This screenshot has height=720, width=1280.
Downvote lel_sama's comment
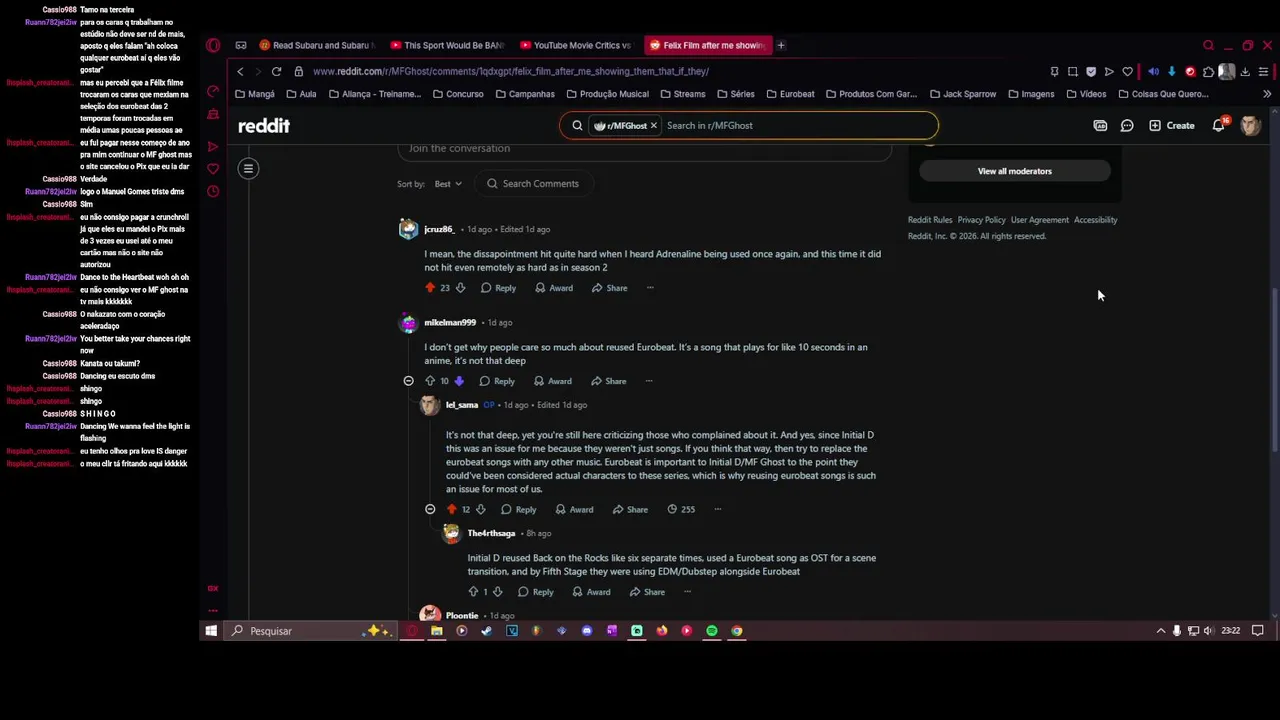click(480, 509)
